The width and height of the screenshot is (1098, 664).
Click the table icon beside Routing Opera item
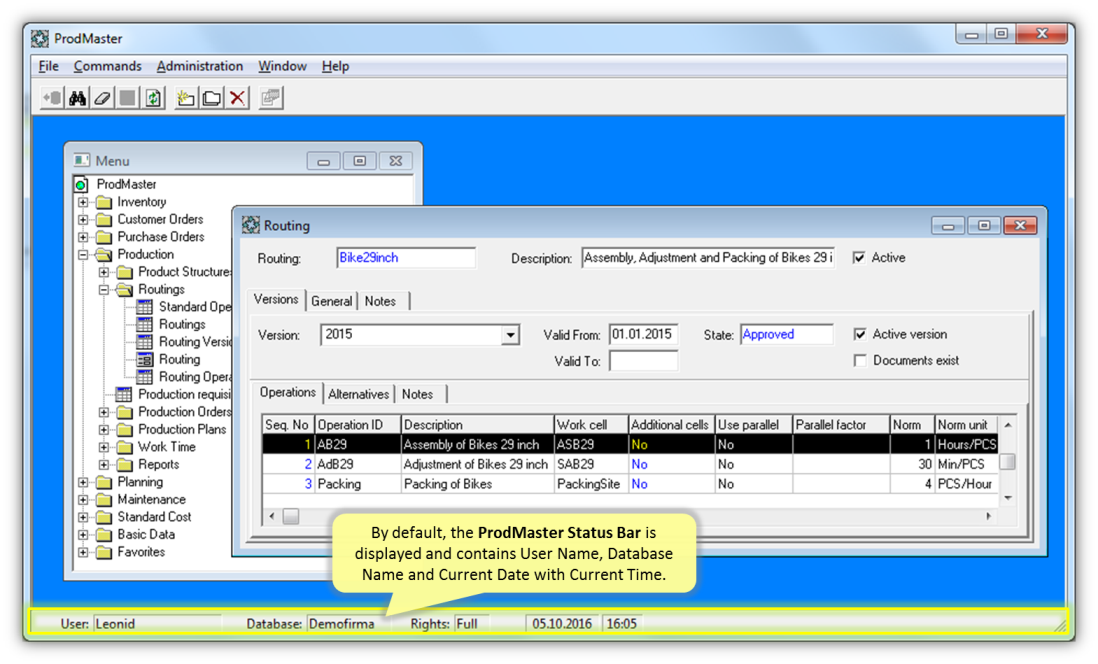coord(144,377)
